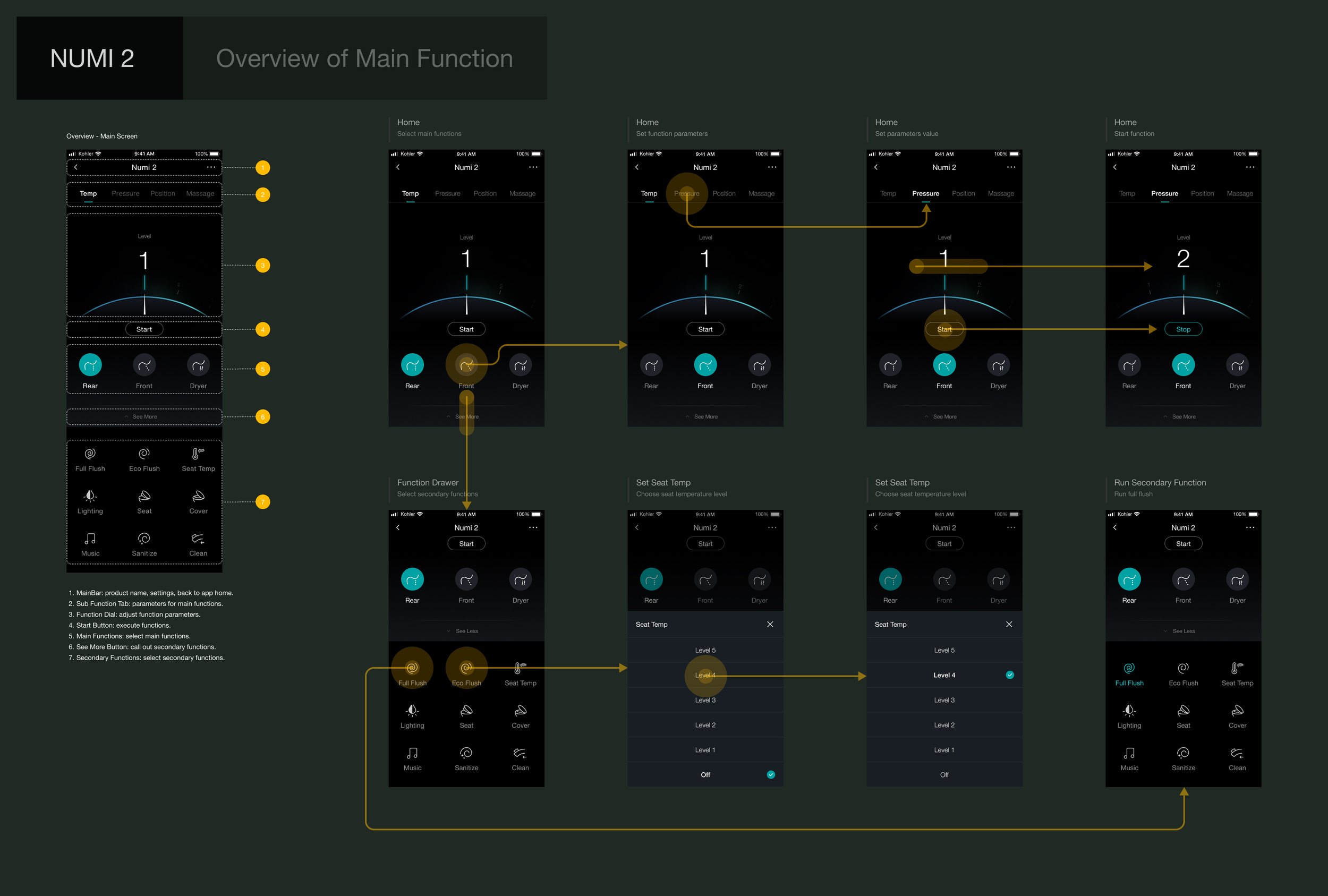1328x896 pixels.
Task: Collapse See Less in Function Drawer screen
Action: (463, 631)
